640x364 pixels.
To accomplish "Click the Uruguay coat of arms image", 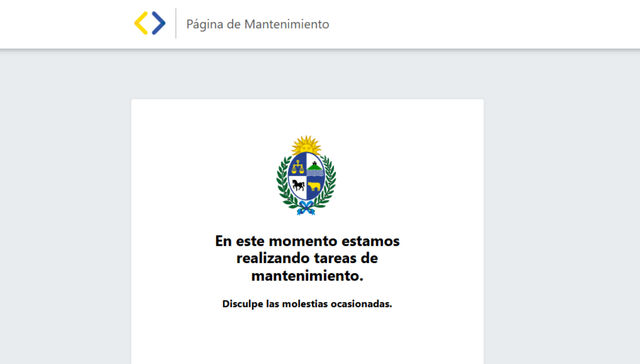I will [x=307, y=175].
